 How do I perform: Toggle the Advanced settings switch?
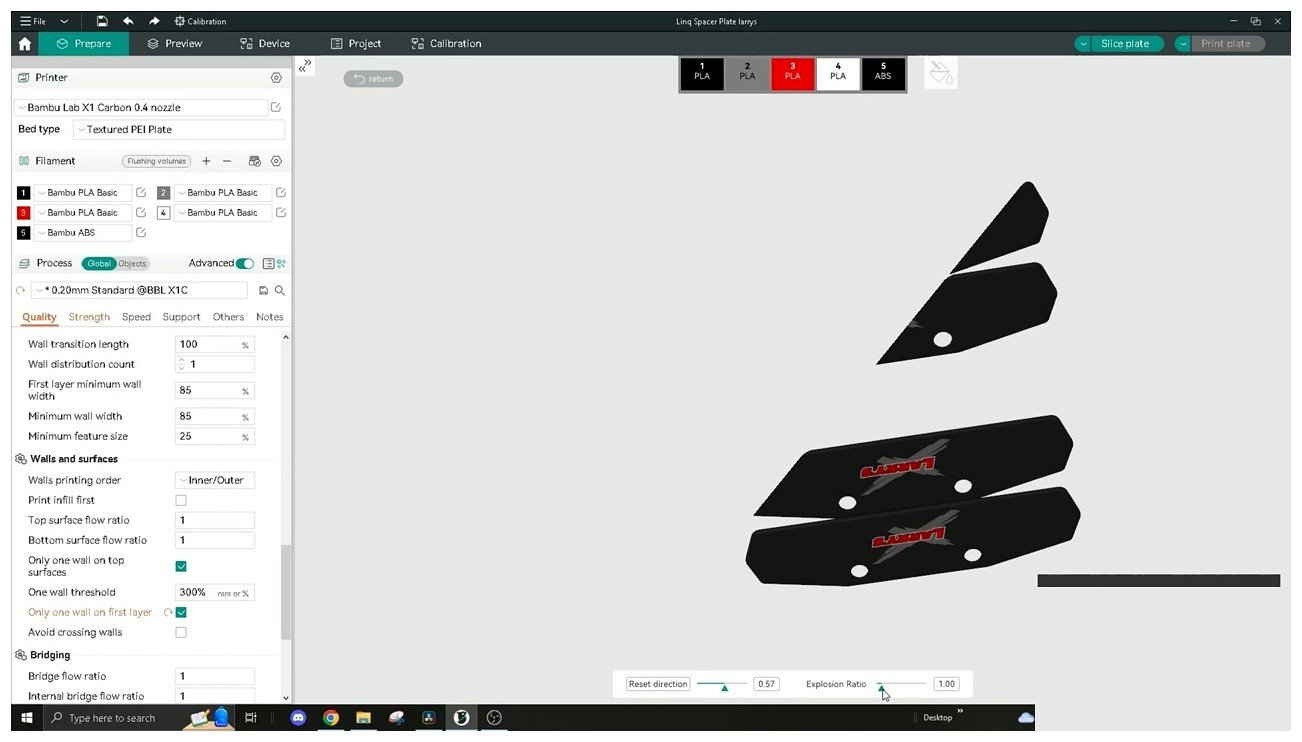pyautogui.click(x=245, y=264)
